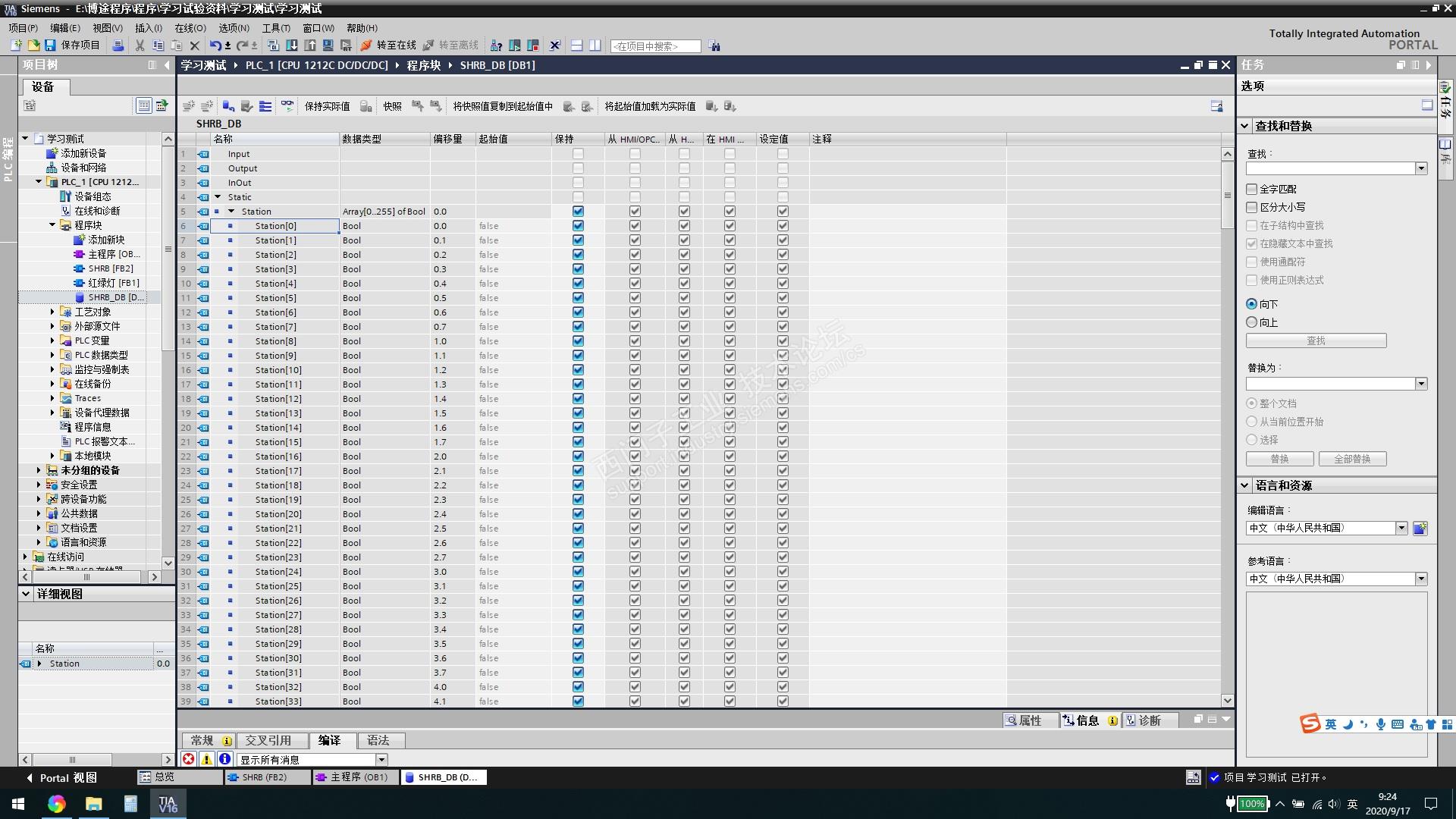Collapse the Station array row
This screenshot has width=1456, height=819.
(231, 212)
